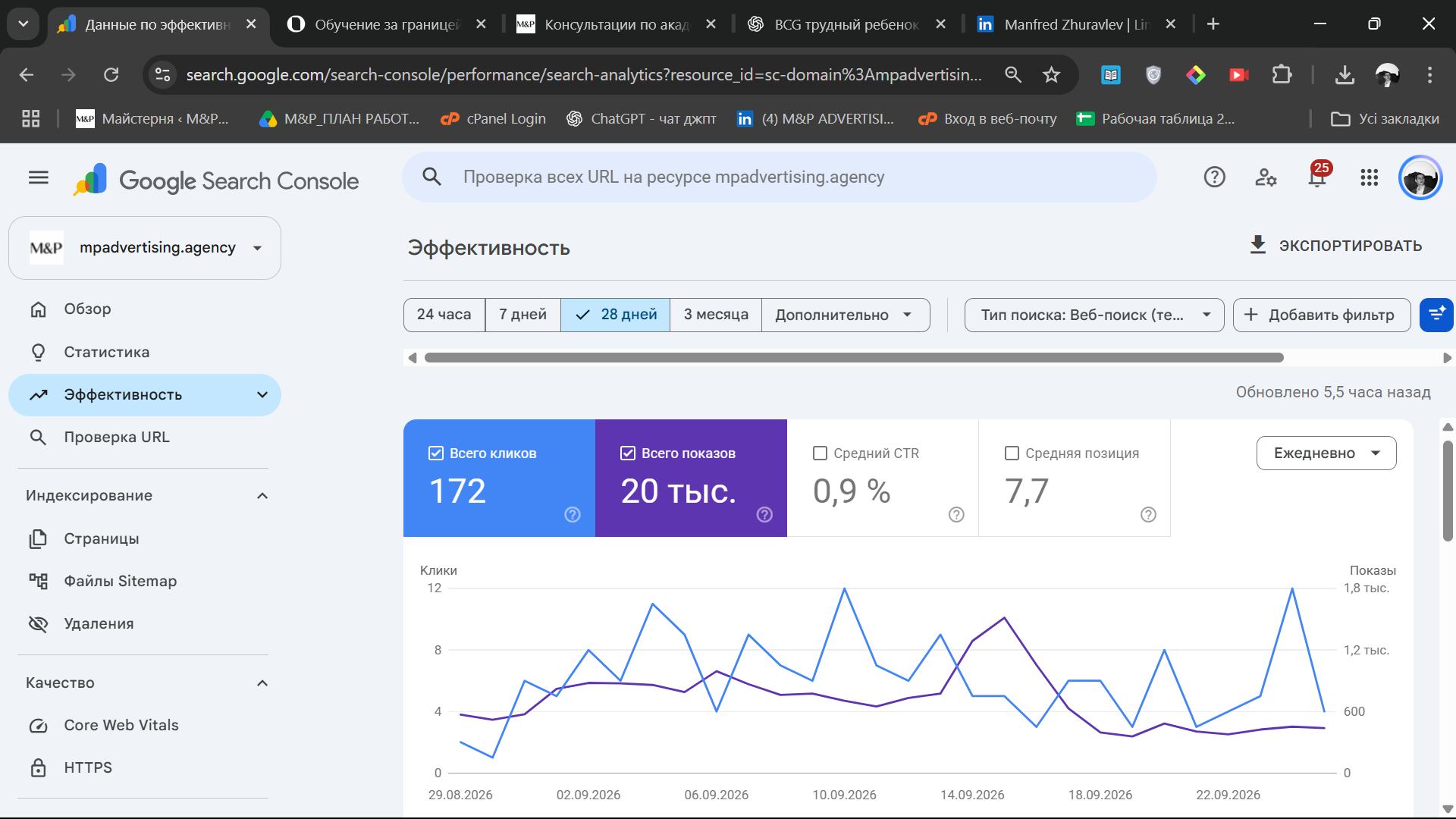1456x819 pixels.
Task: Open Core Web Vitals report
Action: [x=145, y=726]
